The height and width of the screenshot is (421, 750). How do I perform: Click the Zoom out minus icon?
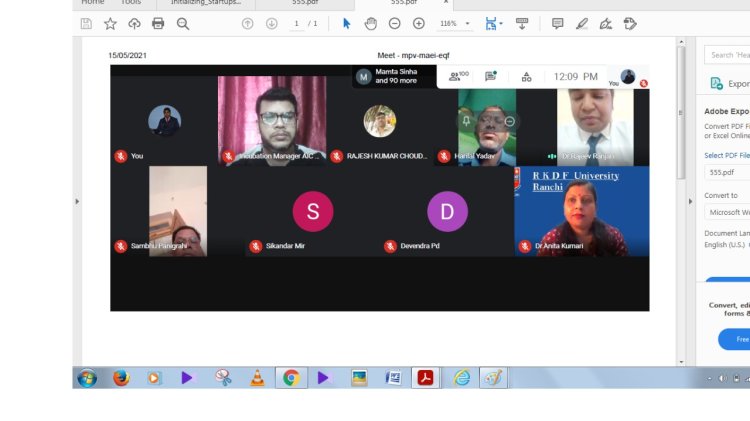coord(395,23)
